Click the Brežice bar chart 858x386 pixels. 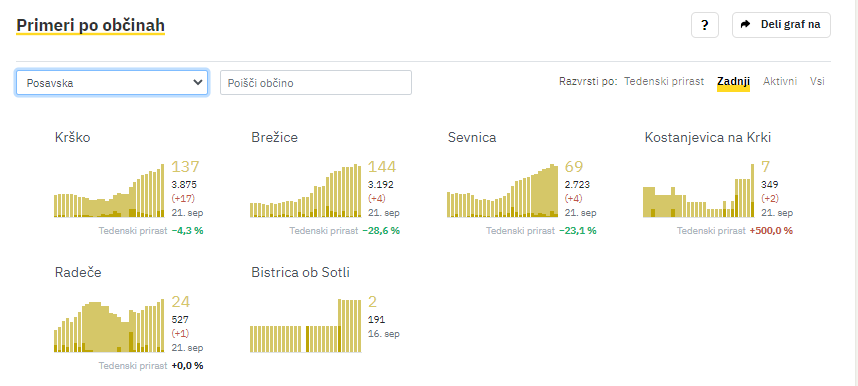point(306,190)
